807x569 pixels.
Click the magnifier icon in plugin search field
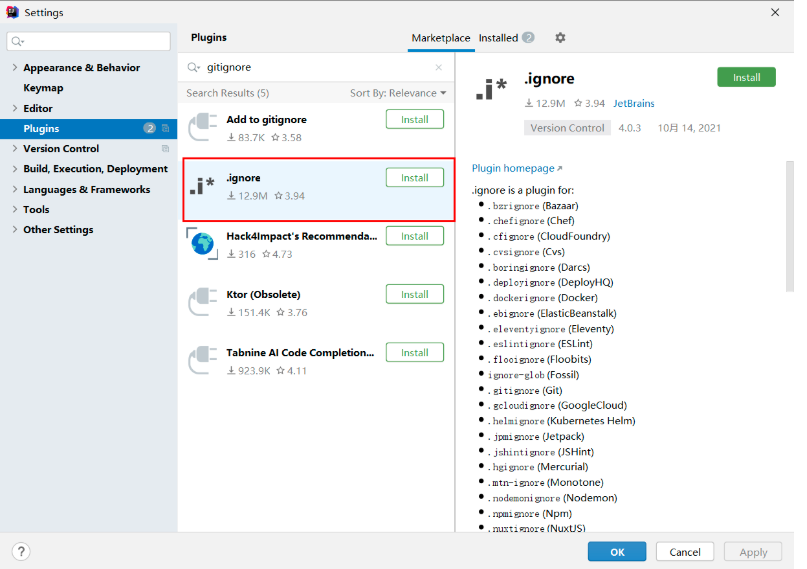(x=194, y=67)
